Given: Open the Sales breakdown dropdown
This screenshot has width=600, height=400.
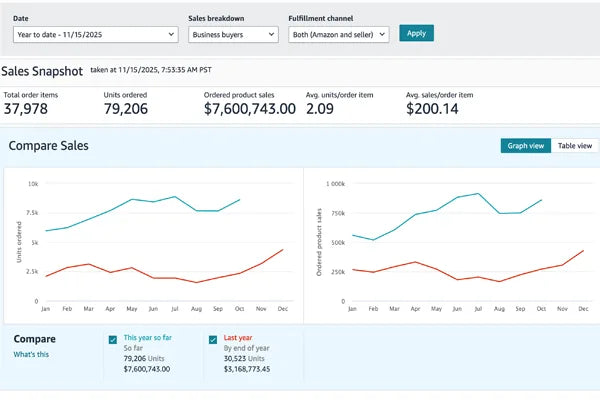Looking at the screenshot, I should coord(233,34).
